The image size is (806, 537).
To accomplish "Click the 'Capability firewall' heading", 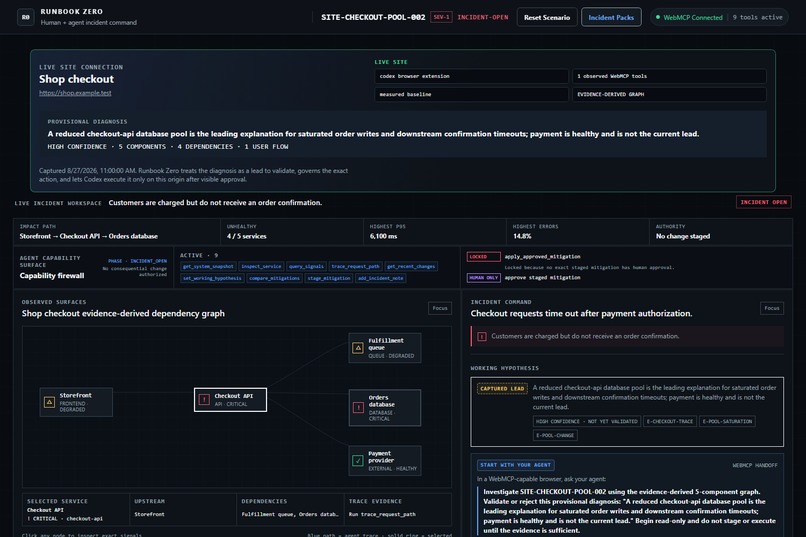I will pyautogui.click(x=52, y=276).
